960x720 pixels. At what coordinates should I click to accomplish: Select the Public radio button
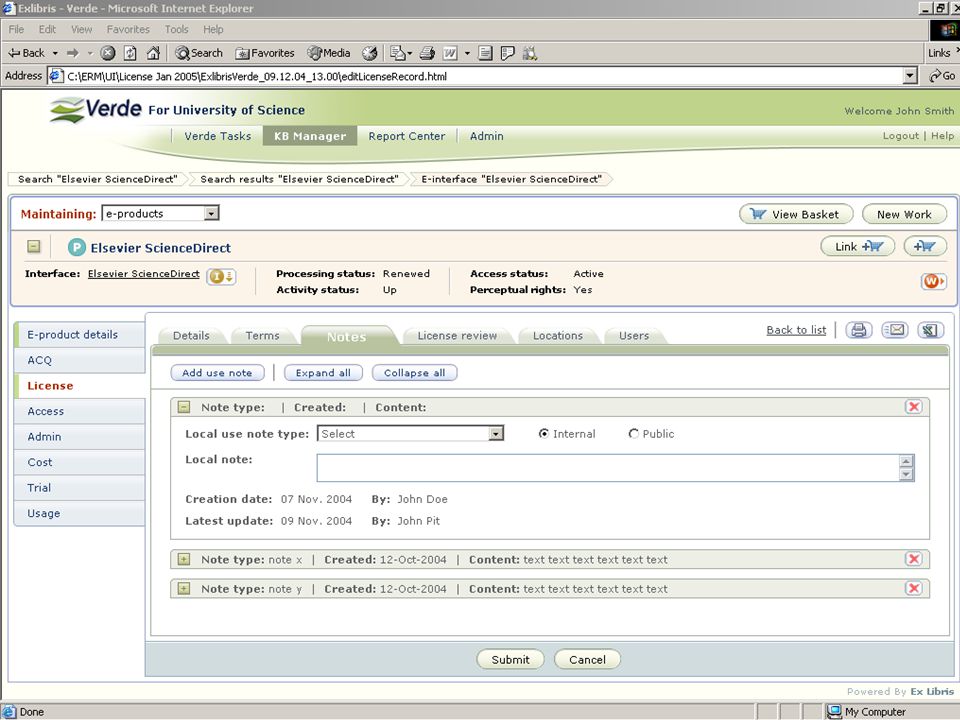pyautogui.click(x=634, y=433)
